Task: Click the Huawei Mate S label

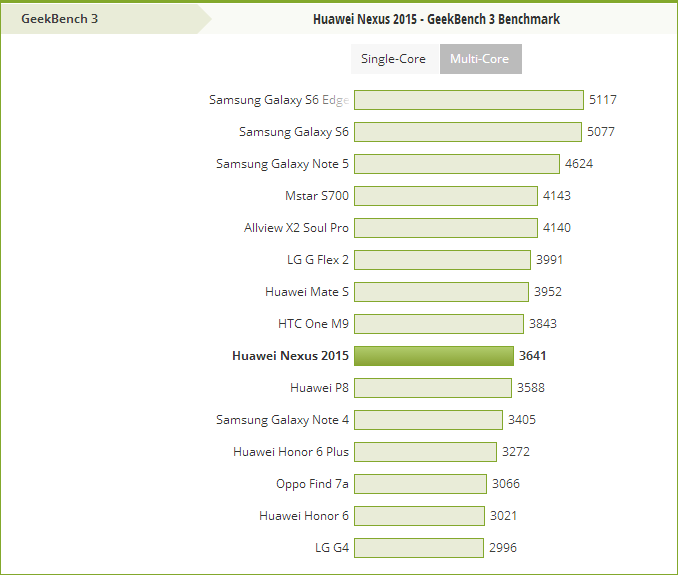Action: point(307,292)
